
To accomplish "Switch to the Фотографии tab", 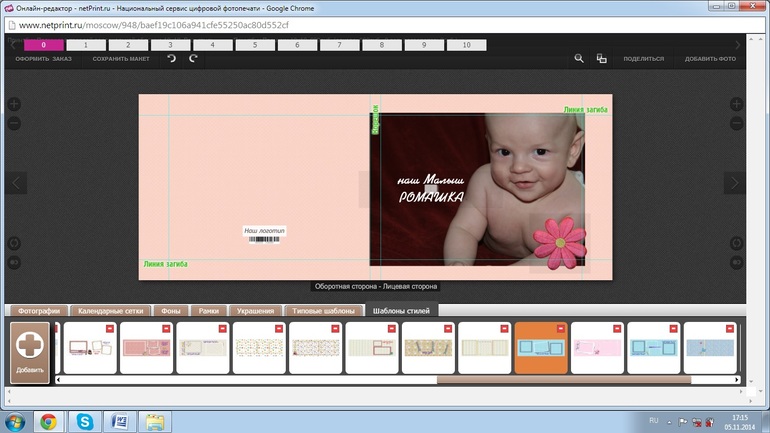I will pyautogui.click(x=37, y=311).
